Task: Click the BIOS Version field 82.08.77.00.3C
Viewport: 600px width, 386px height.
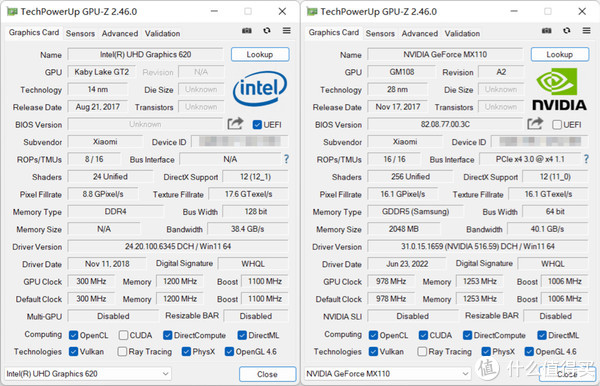Action: 445,124
